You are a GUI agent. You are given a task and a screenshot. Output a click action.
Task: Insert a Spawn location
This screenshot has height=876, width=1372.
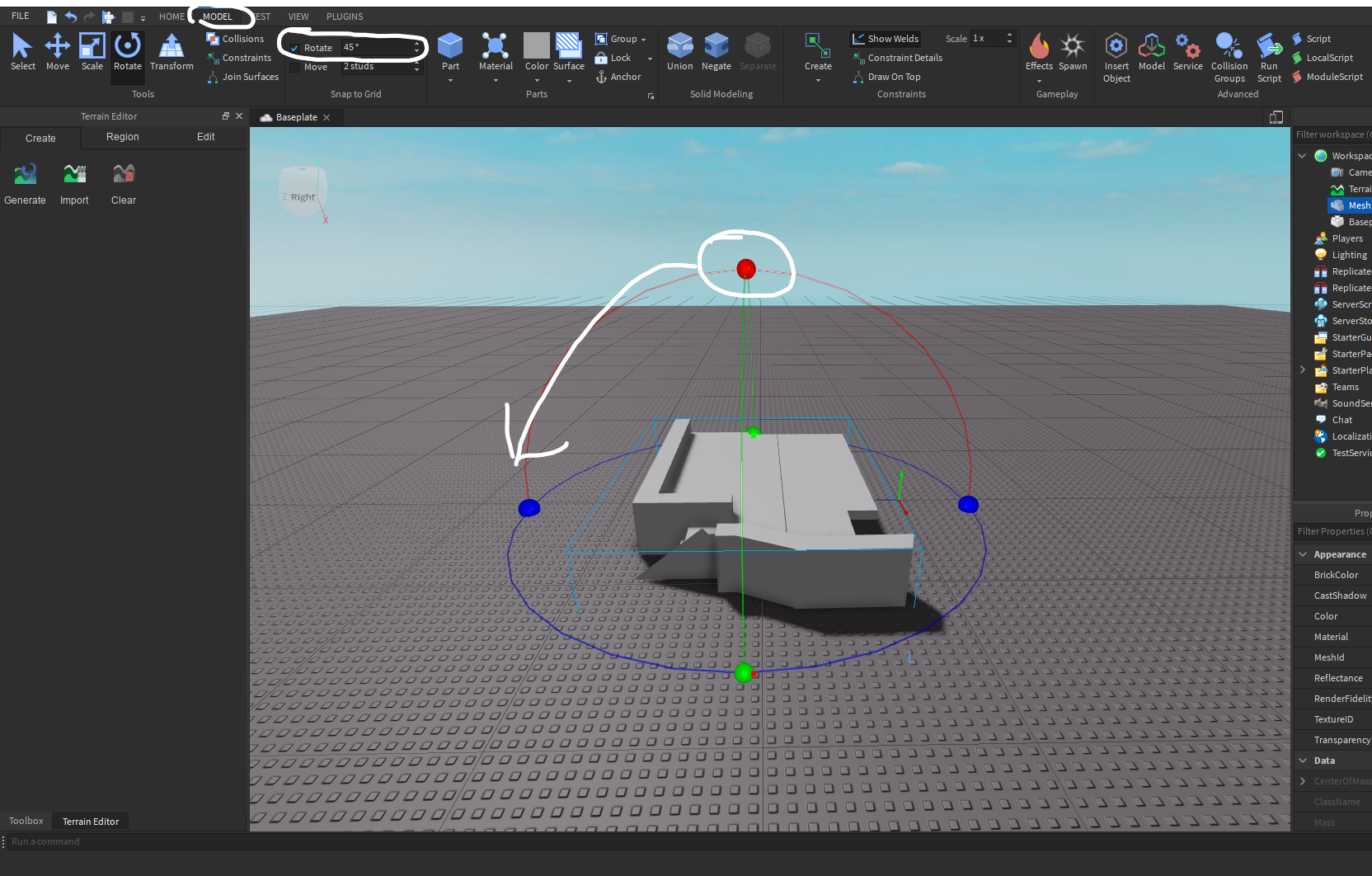click(x=1073, y=51)
